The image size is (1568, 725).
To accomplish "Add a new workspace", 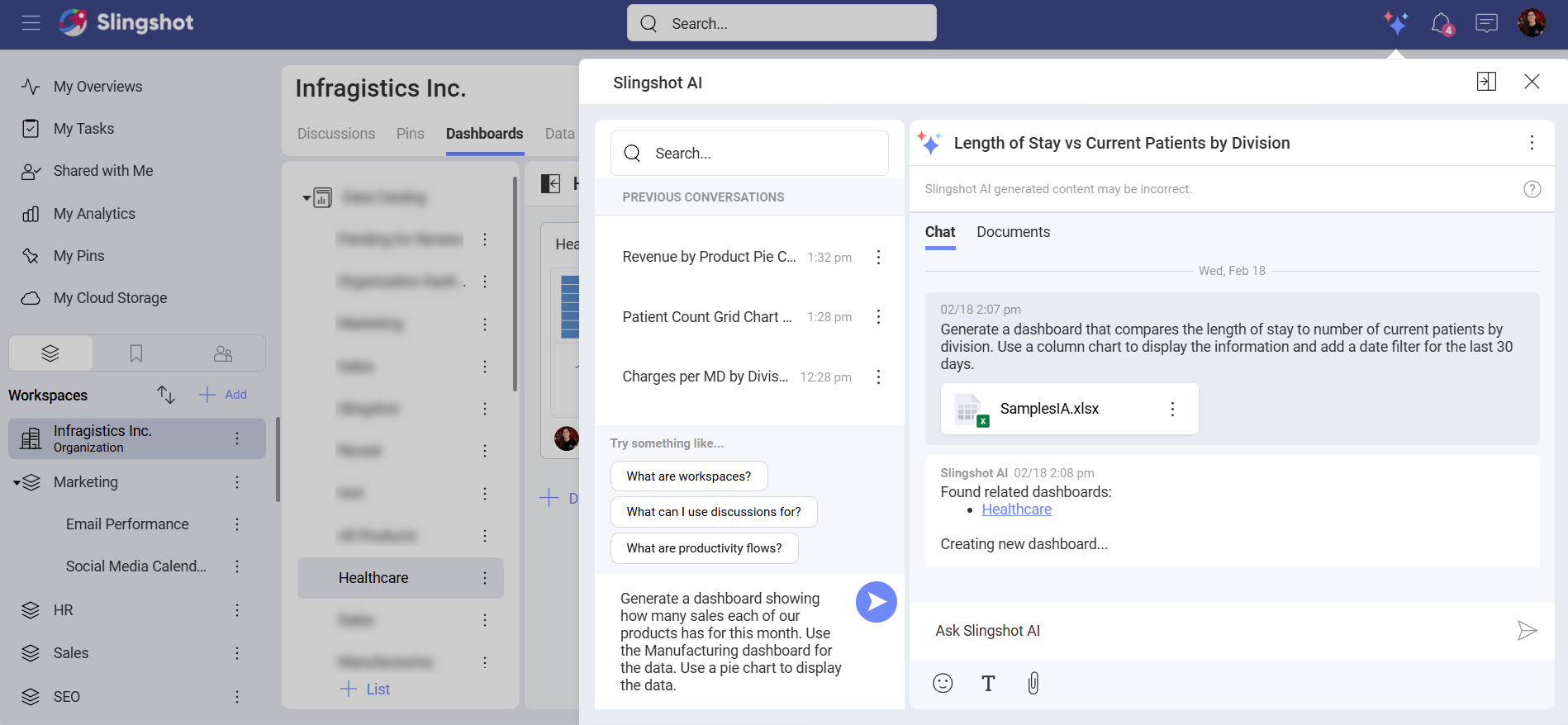I will click(223, 395).
